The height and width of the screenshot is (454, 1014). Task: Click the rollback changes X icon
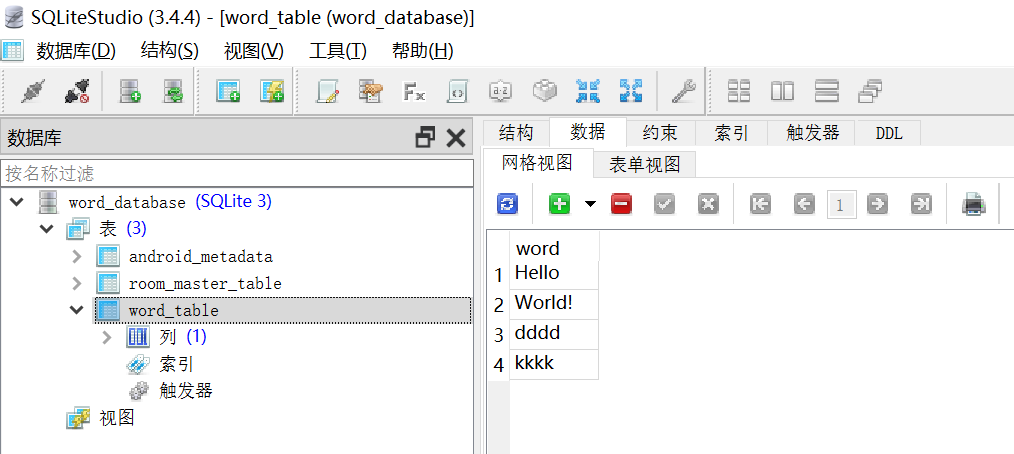(709, 204)
